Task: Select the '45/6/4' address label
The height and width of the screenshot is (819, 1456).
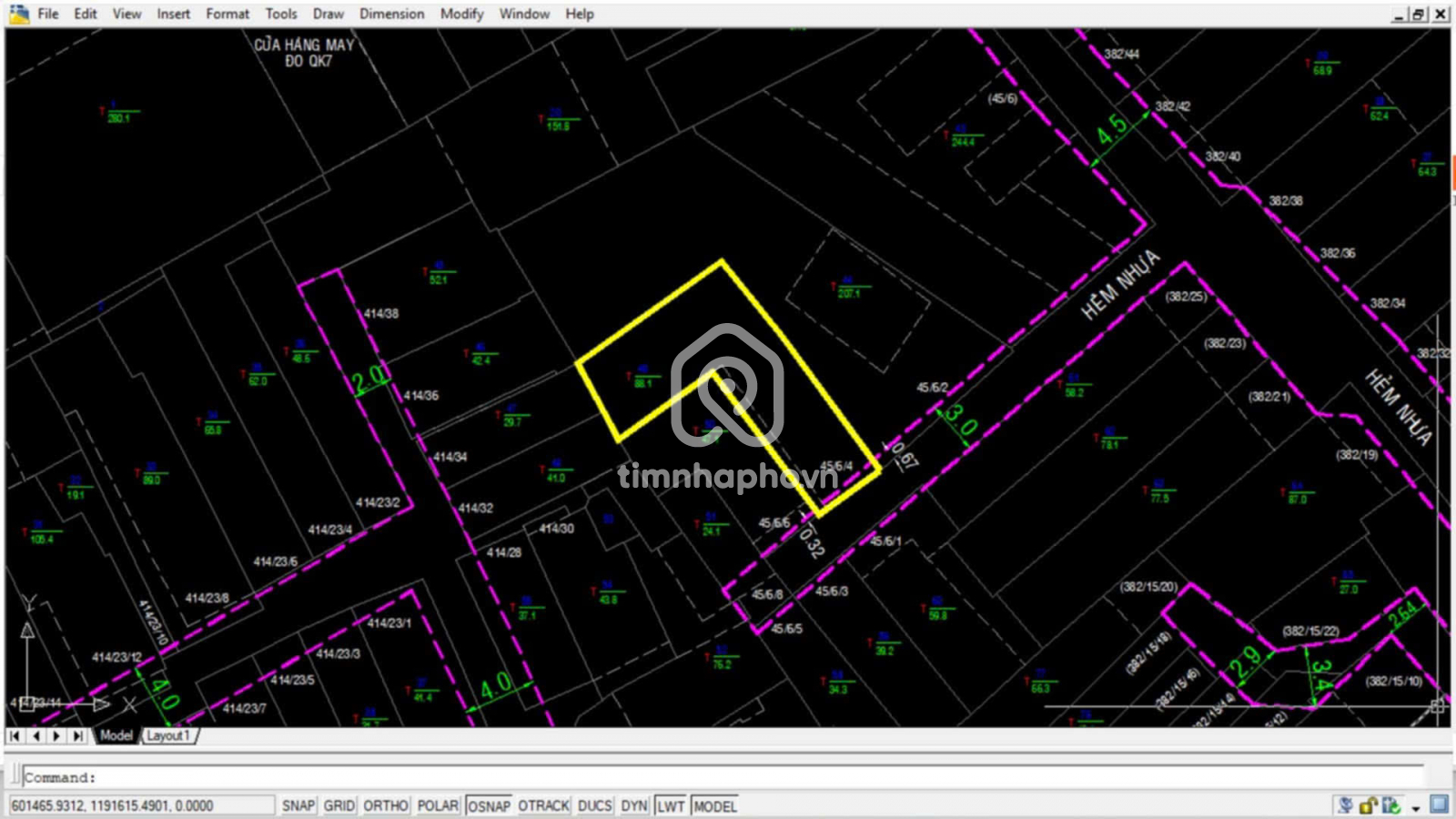Action: pos(837,466)
